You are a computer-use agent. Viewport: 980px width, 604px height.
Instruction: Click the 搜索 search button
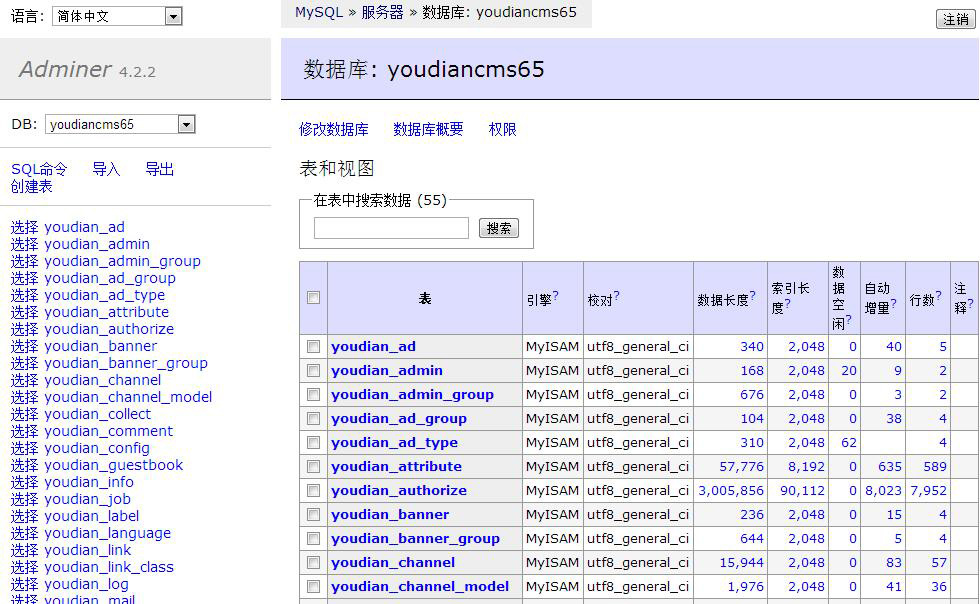499,228
